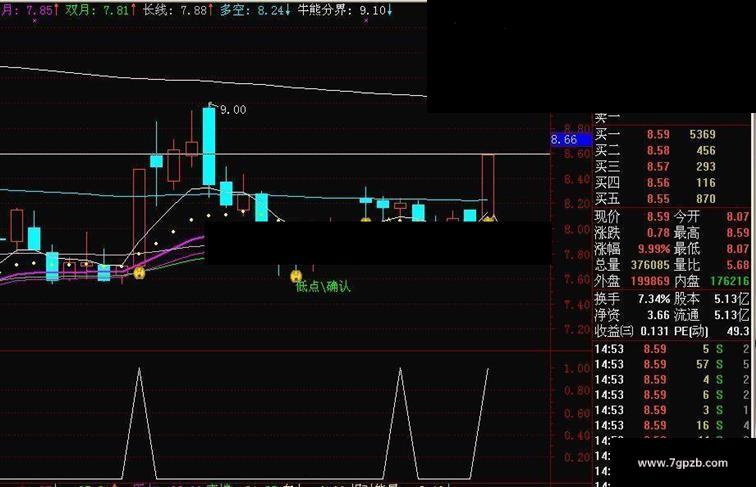Select the 买二 bid row at 8.58
The image size is (756, 487).
[x=671, y=151]
